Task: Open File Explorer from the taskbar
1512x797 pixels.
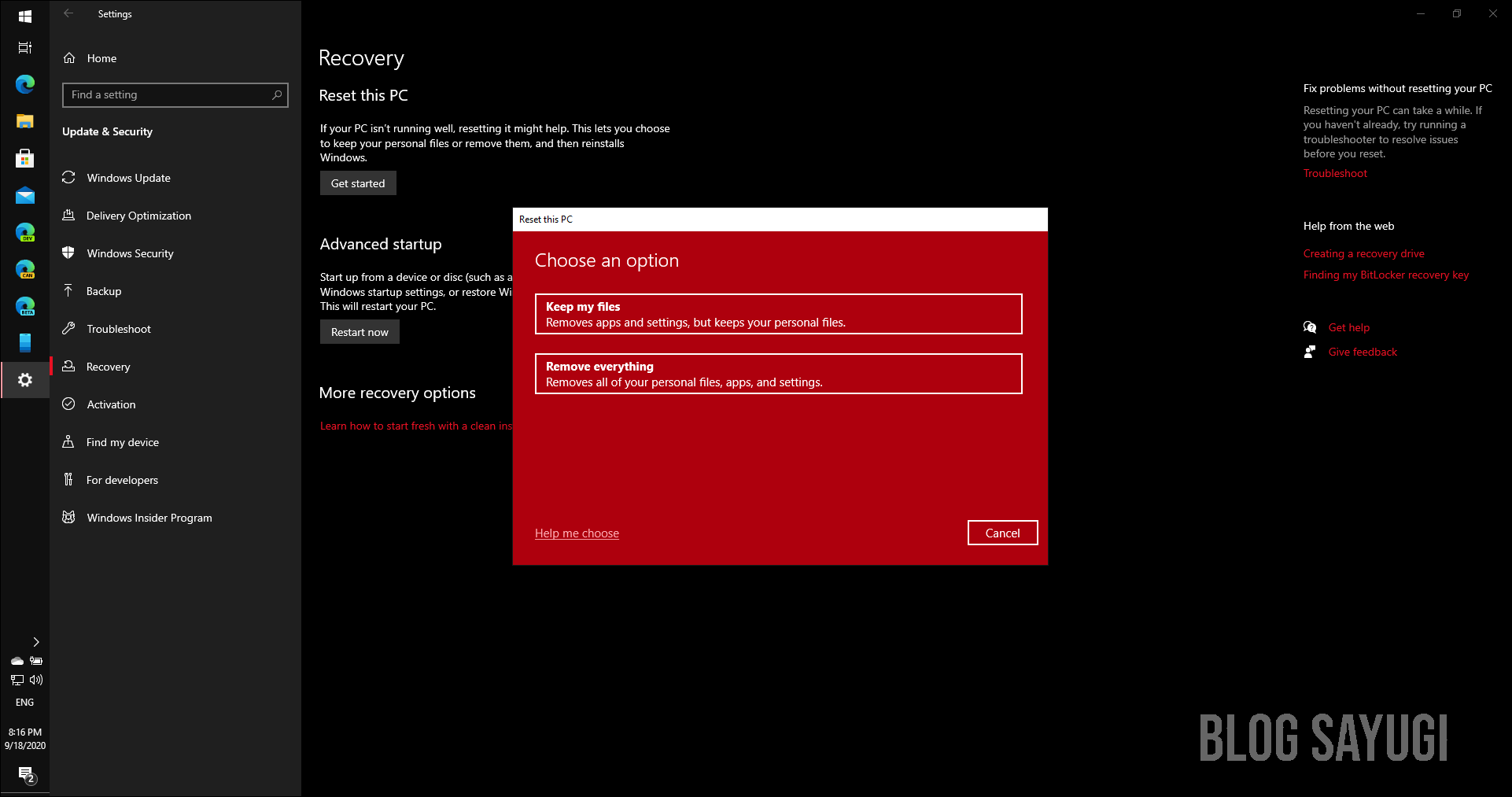Action: click(x=24, y=121)
